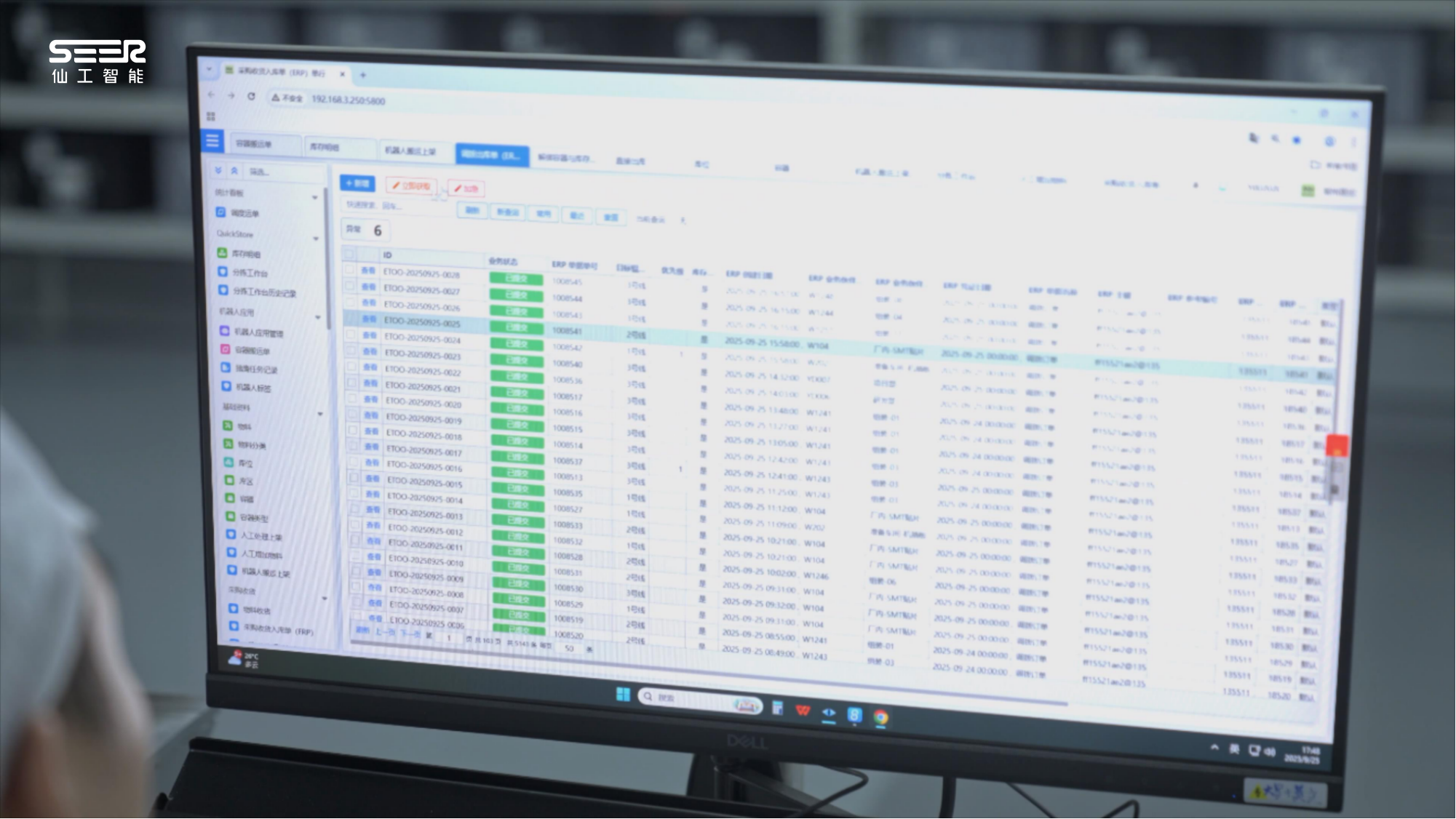Collapse the first sidebar section arrow
The image size is (1456, 819).
(315, 197)
